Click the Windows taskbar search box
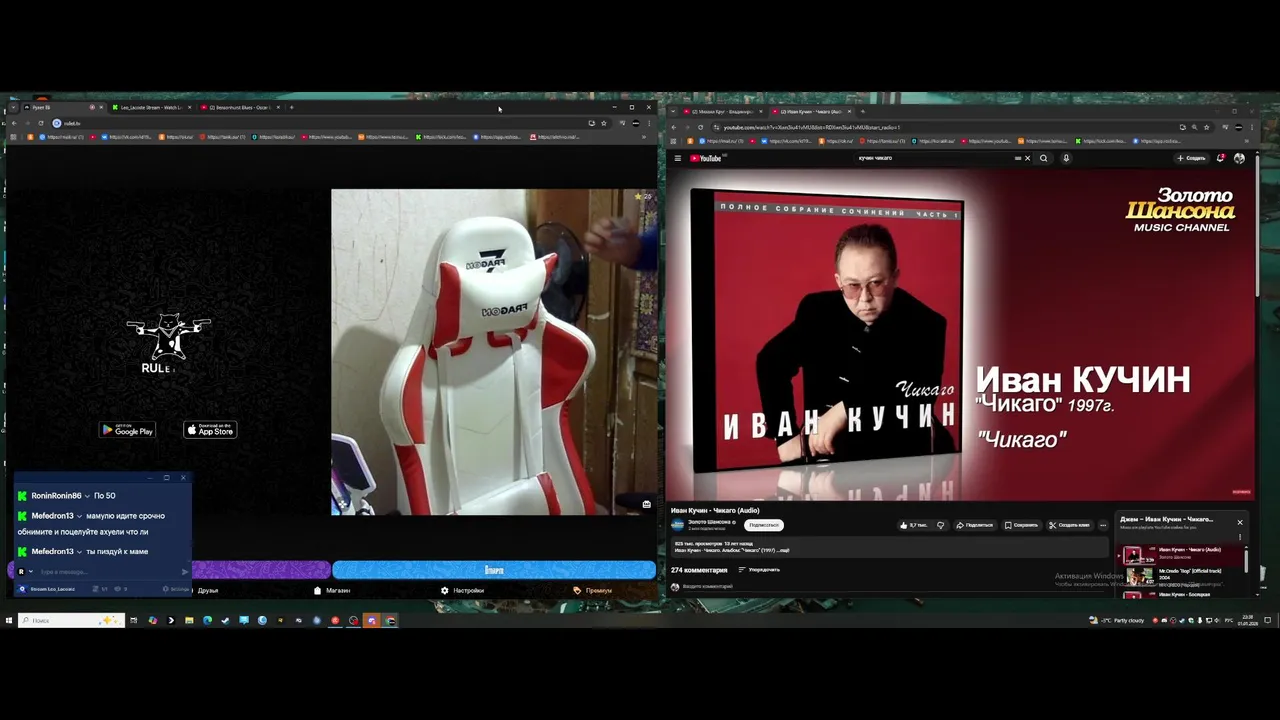The width and height of the screenshot is (1280, 720). coord(71,620)
